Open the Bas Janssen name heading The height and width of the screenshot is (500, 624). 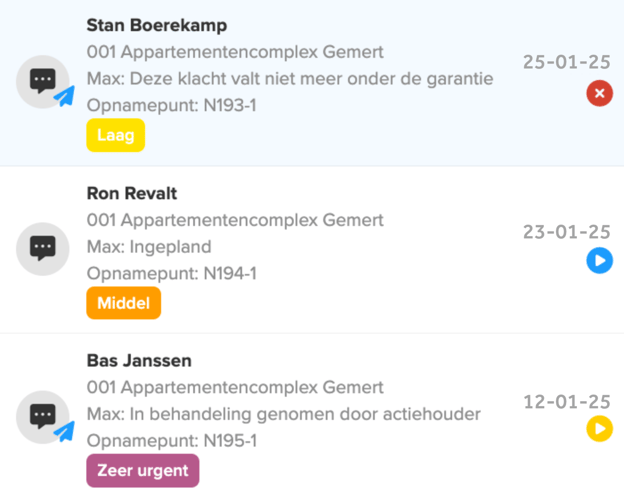tap(139, 361)
